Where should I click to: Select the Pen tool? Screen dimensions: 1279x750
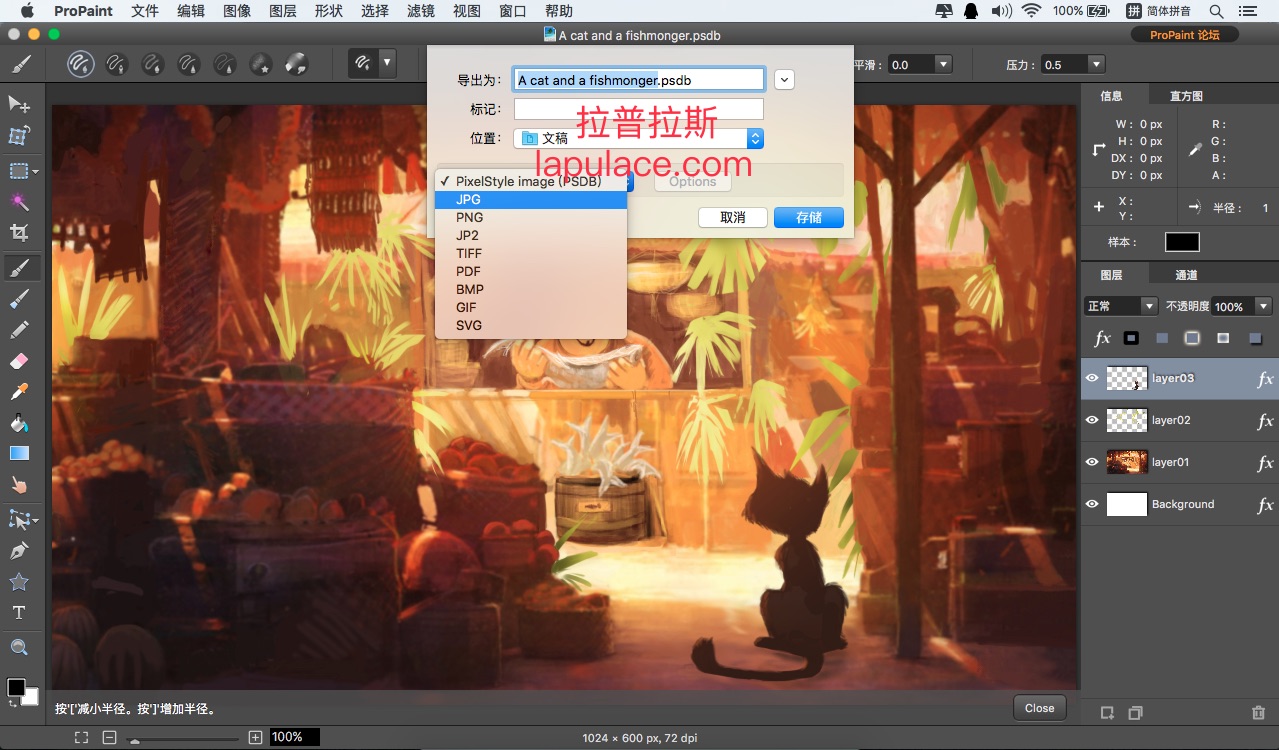(19, 551)
